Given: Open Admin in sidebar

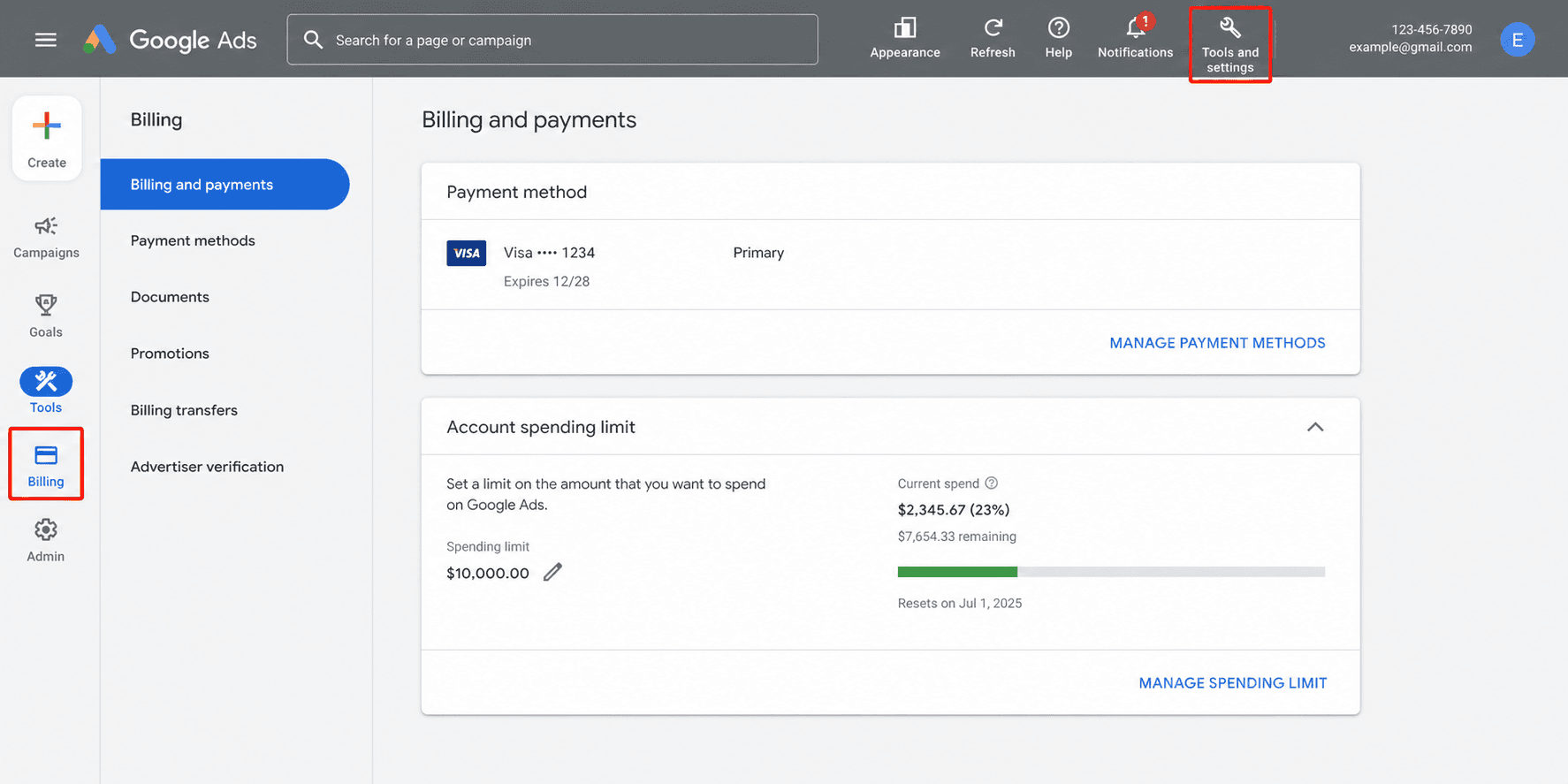Looking at the screenshot, I should pos(46,540).
